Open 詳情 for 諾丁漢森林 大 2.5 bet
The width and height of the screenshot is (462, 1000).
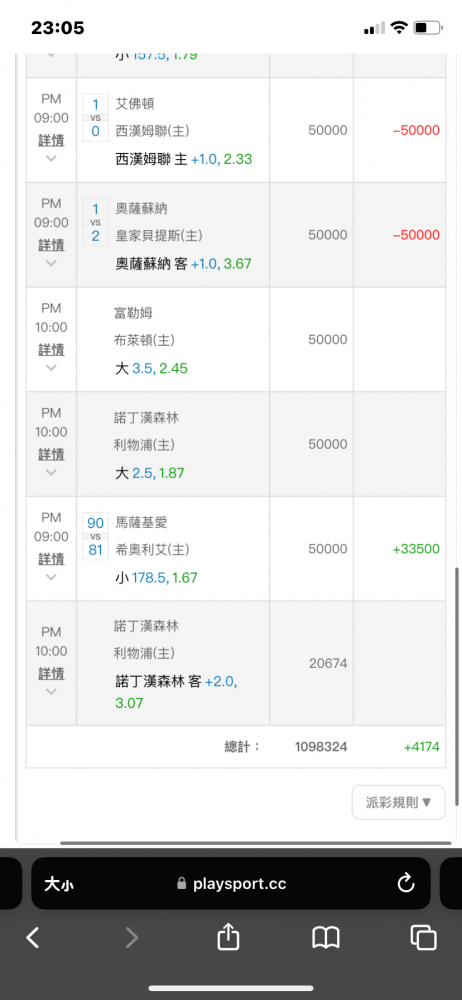tap(51, 453)
